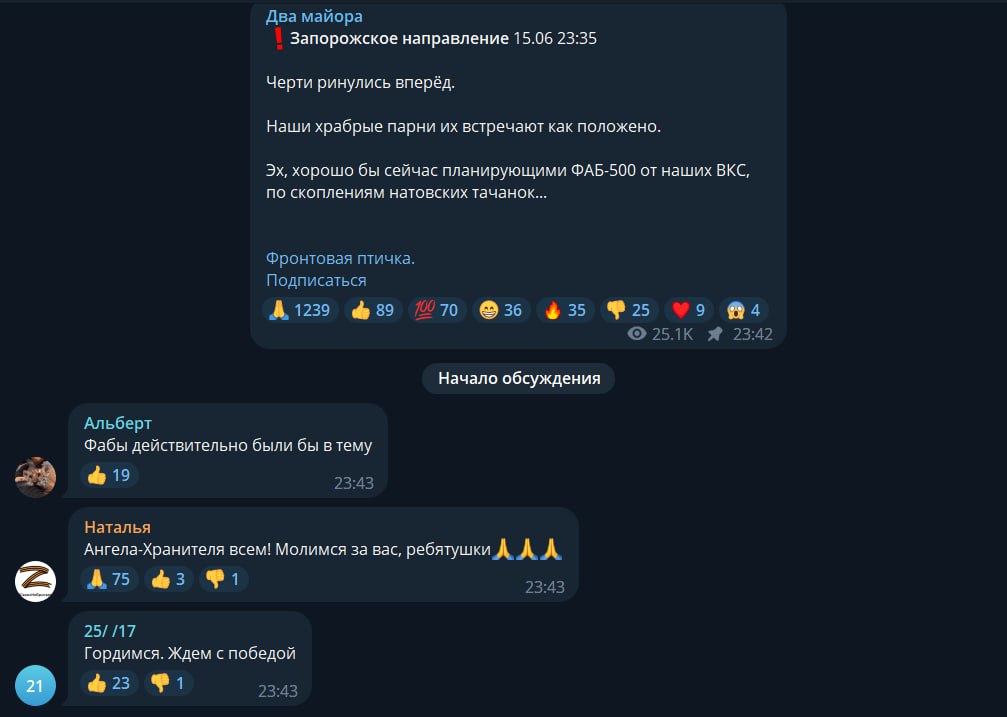Click the Подписаться link
This screenshot has height=717, width=1007.
(316, 280)
